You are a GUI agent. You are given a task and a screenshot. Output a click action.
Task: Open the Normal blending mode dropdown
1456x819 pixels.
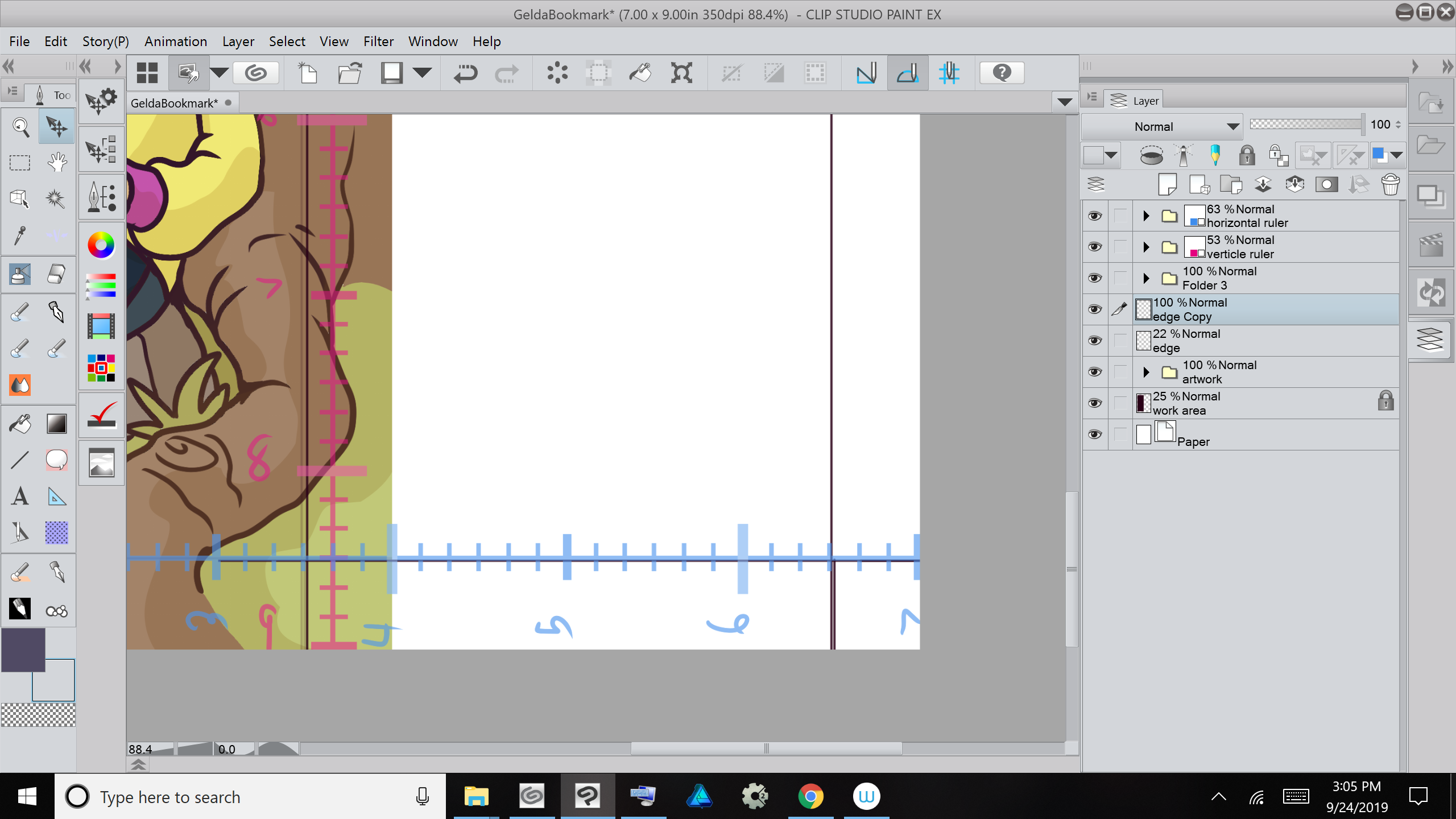[1161, 126]
